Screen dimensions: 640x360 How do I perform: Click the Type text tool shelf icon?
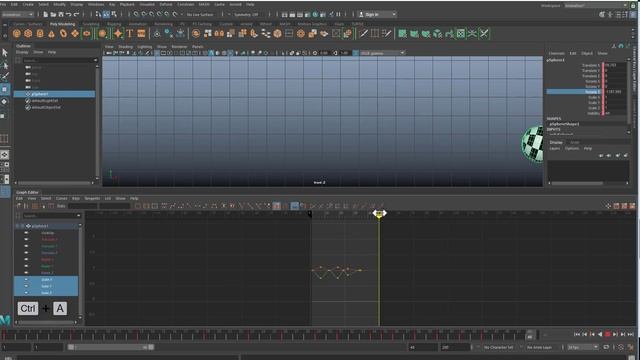click(130, 34)
